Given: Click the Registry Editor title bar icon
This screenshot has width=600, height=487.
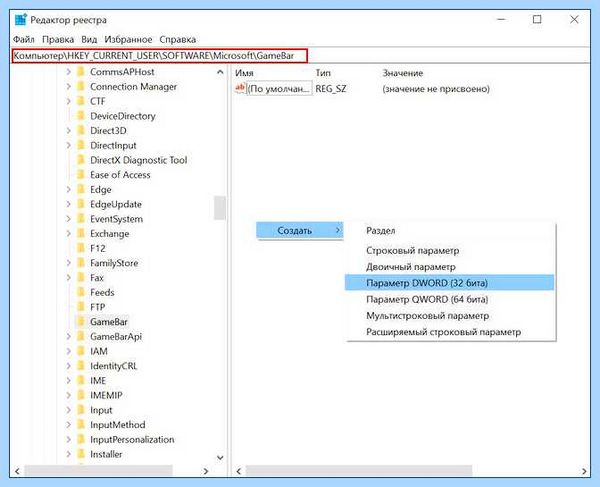Looking at the screenshot, I should point(21,20).
